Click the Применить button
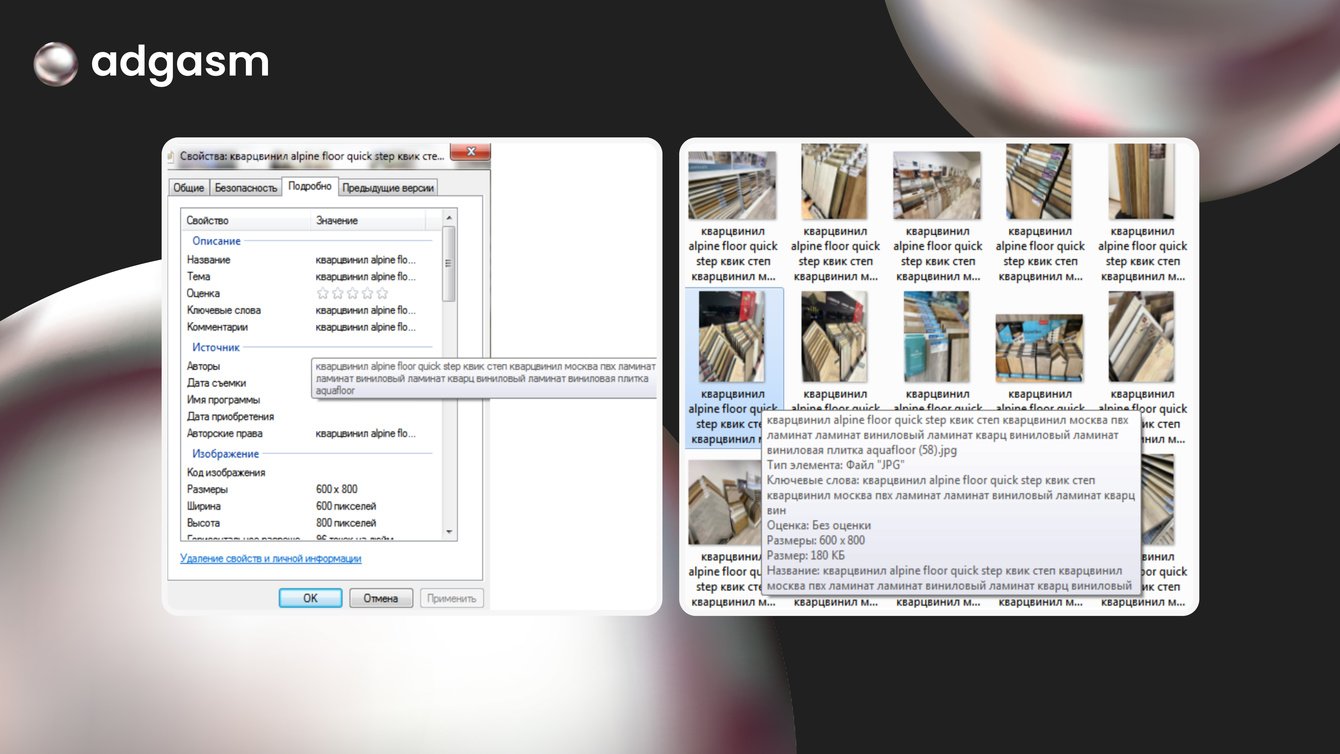The height and width of the screenshot is (754, 1340). point(452,598)
